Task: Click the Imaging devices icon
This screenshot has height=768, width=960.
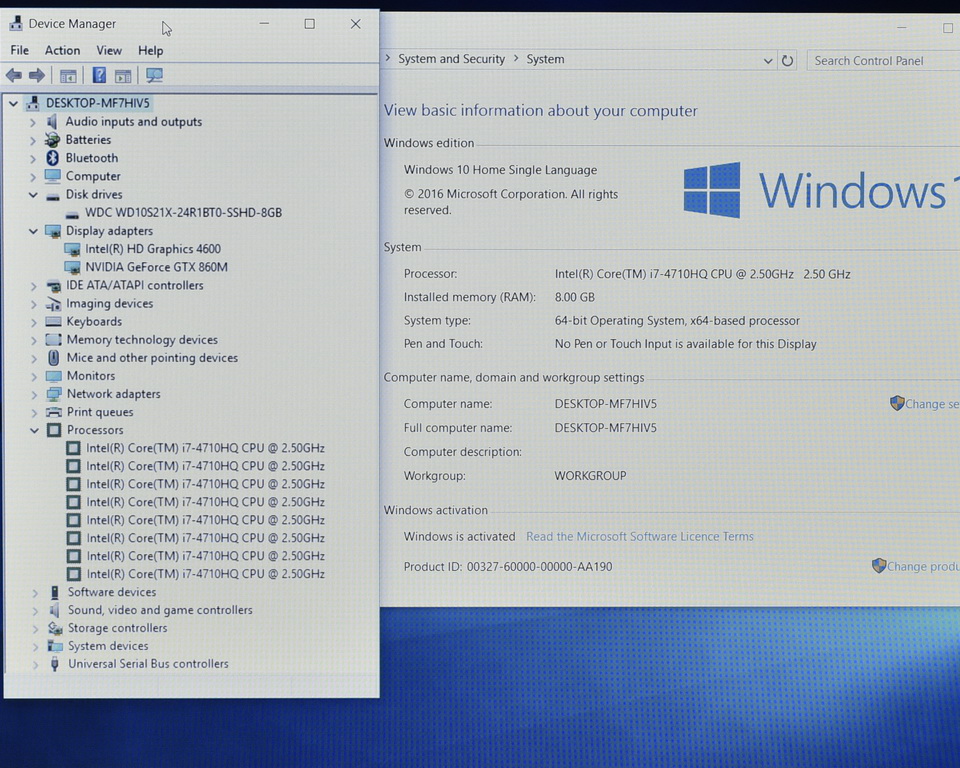Action: point(53,304)
